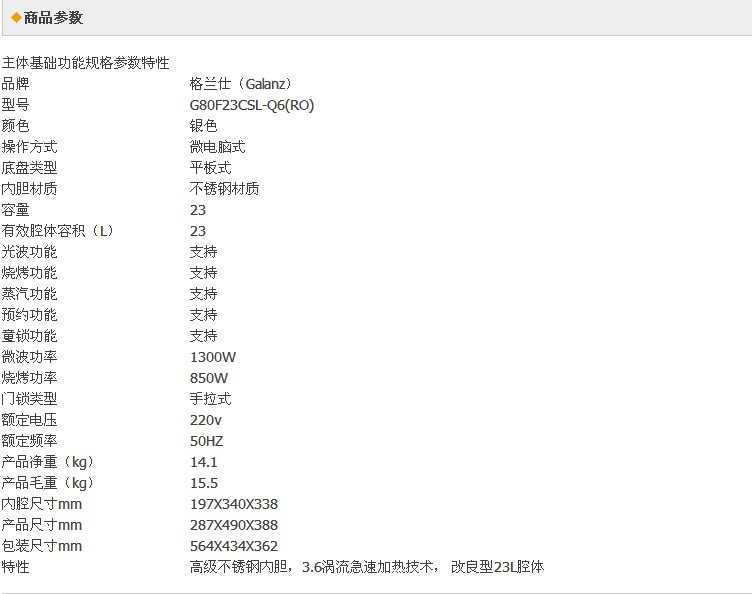Click the value 平板式
Screen dimensions: 754x594
(x=211, y=168)
